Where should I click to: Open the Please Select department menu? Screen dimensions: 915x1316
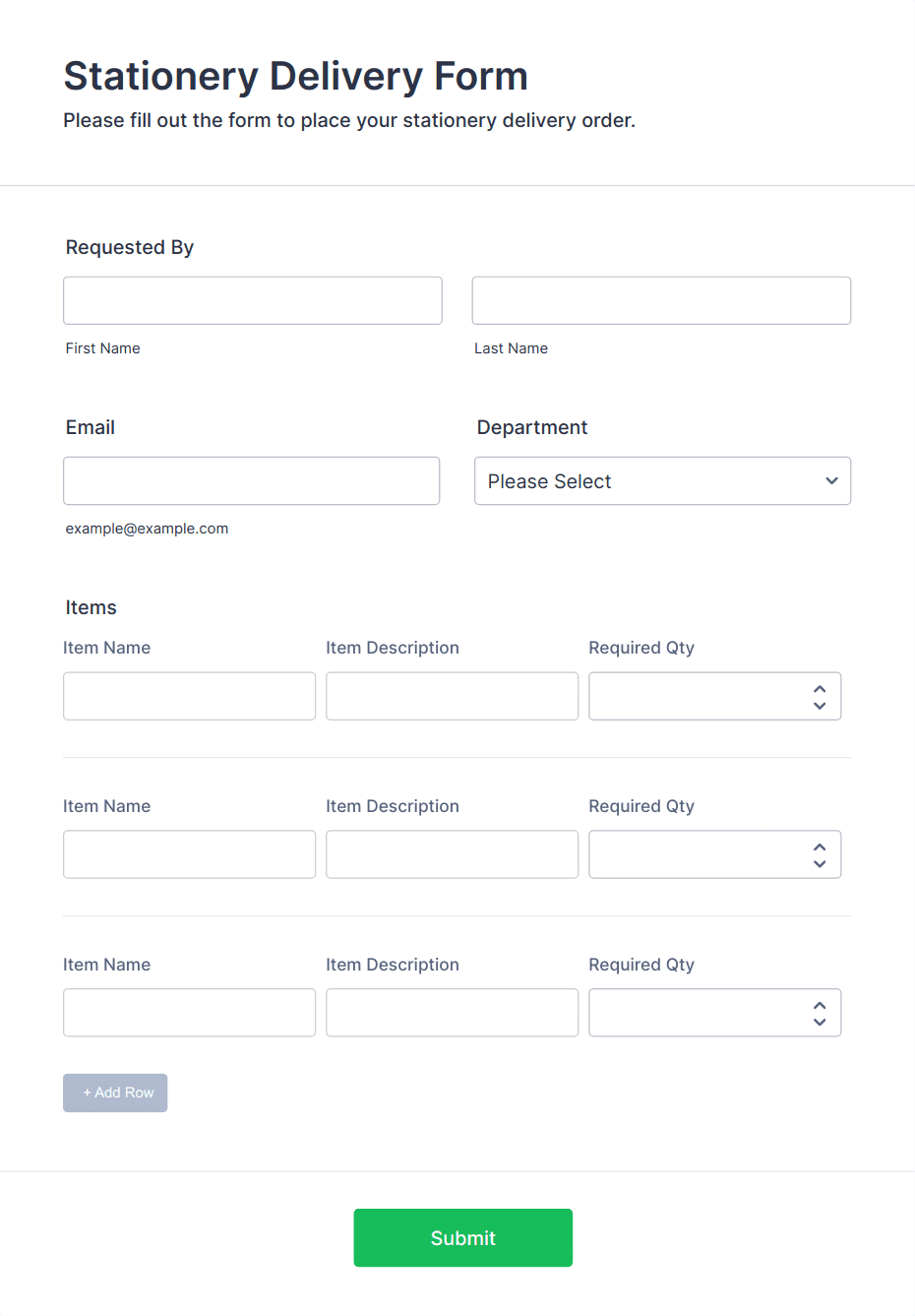point(662,480)
